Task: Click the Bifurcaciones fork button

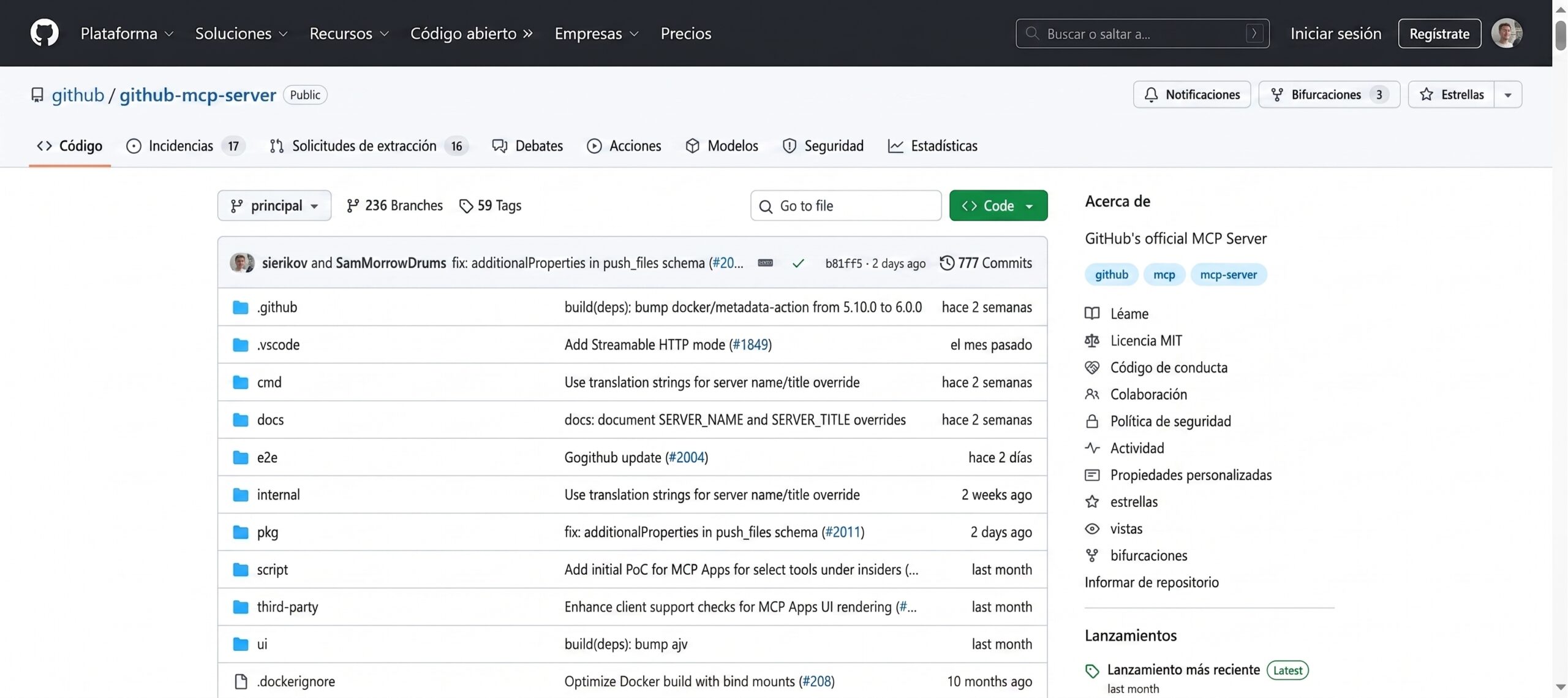Action: [x=1329, y=95]
